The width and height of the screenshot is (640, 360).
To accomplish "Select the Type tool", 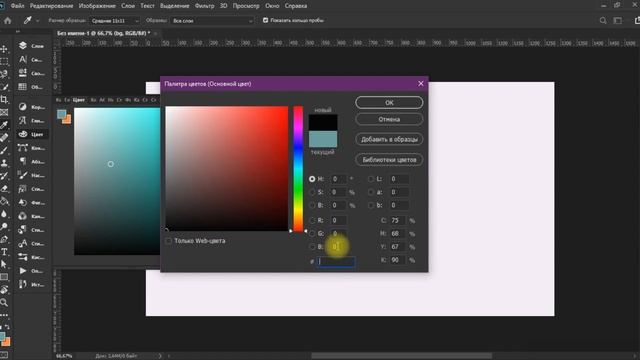I will 4,252.
